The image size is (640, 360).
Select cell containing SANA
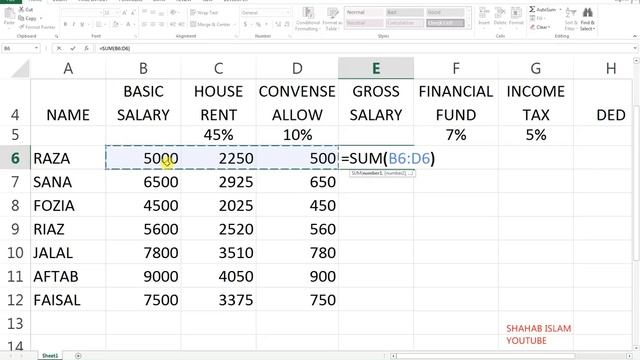68,182
